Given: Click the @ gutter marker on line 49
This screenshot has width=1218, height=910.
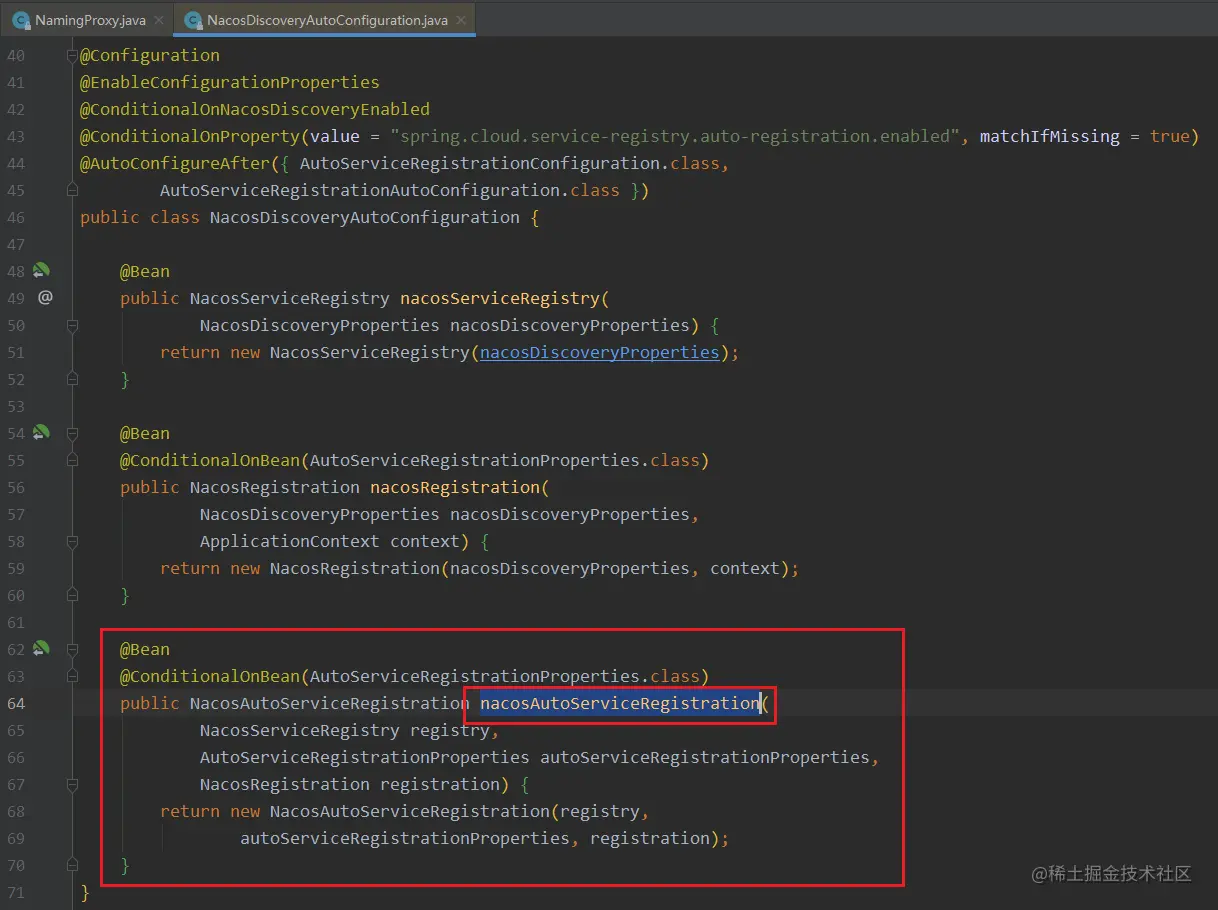Looking at the screenshot, I should pos(45,297).
